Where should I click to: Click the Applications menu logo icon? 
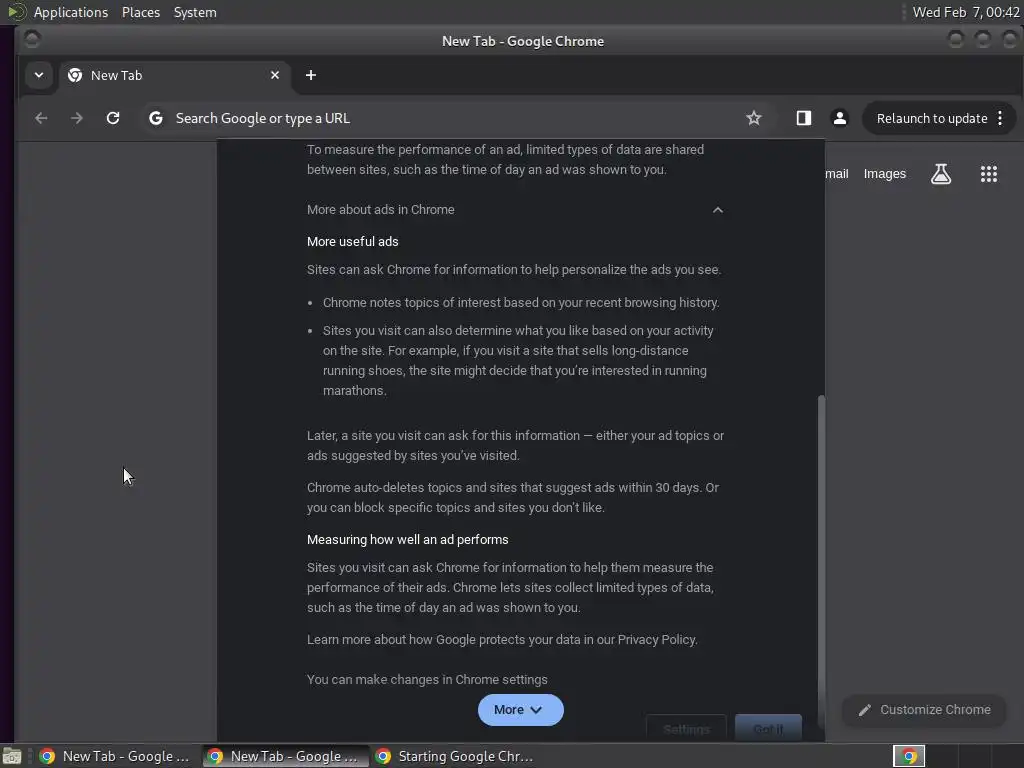[16, 12]
